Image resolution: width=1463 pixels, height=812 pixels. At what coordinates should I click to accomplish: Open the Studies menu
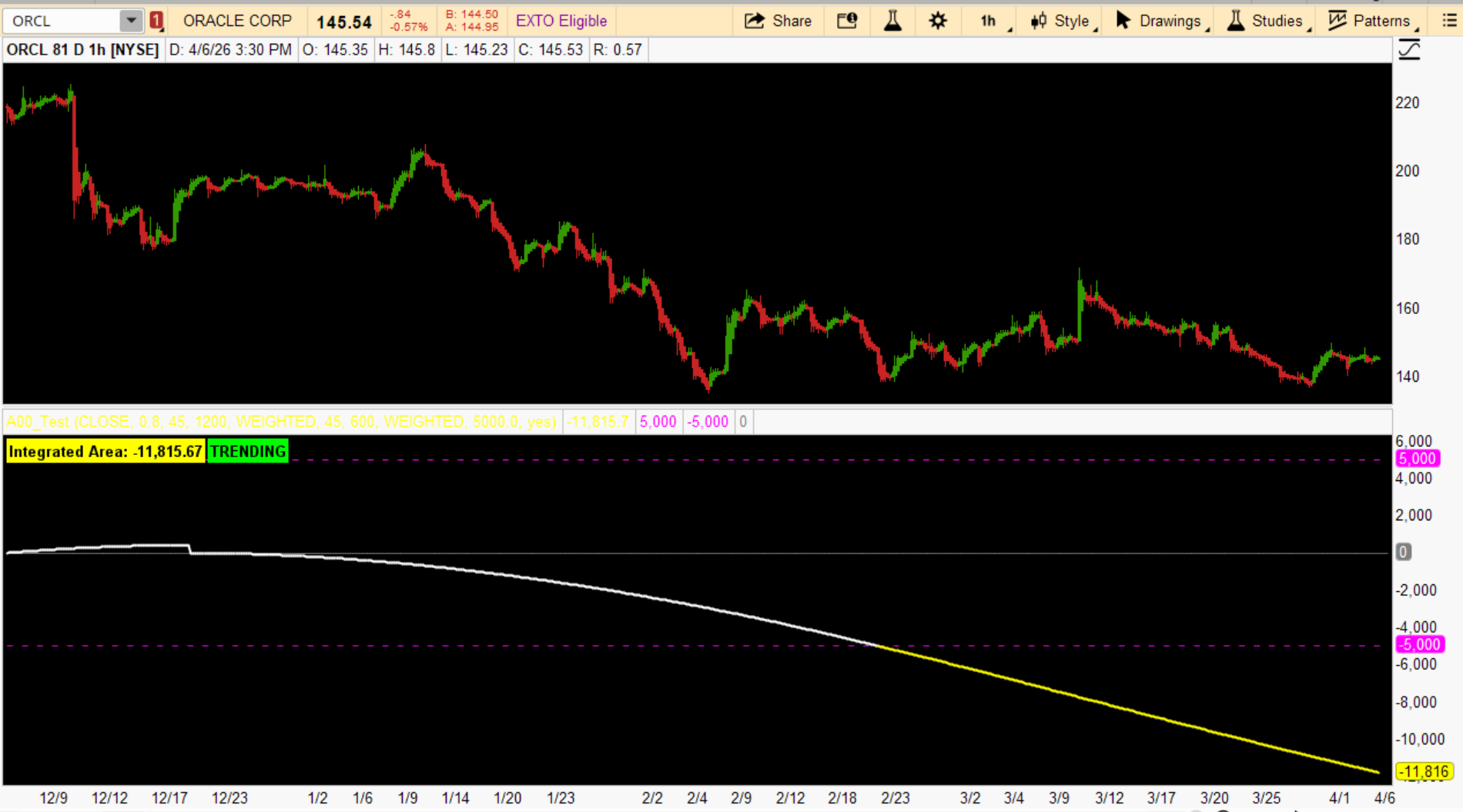point(1267,21)
